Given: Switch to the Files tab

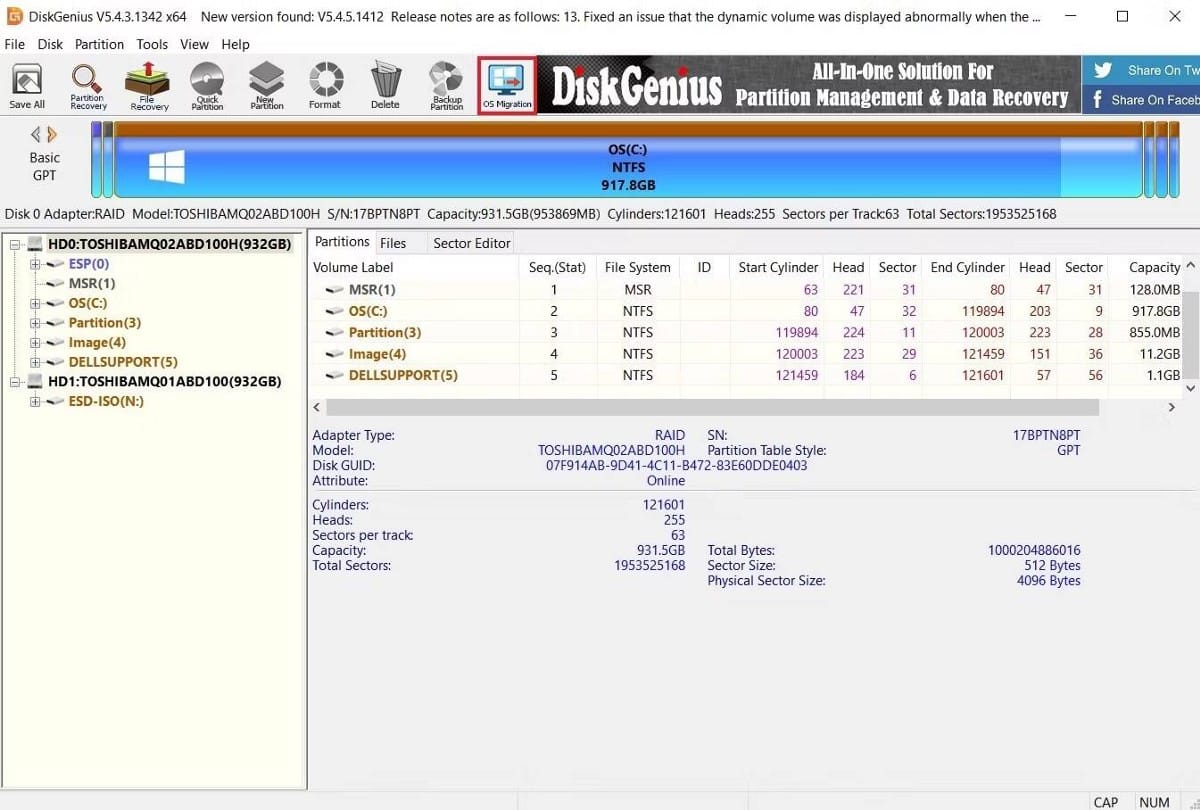Looking at the screenshot, I should [394, 242].
